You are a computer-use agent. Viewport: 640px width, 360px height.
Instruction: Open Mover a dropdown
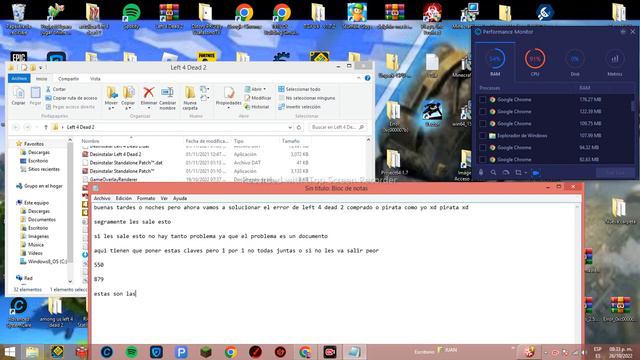pos(111,106)
